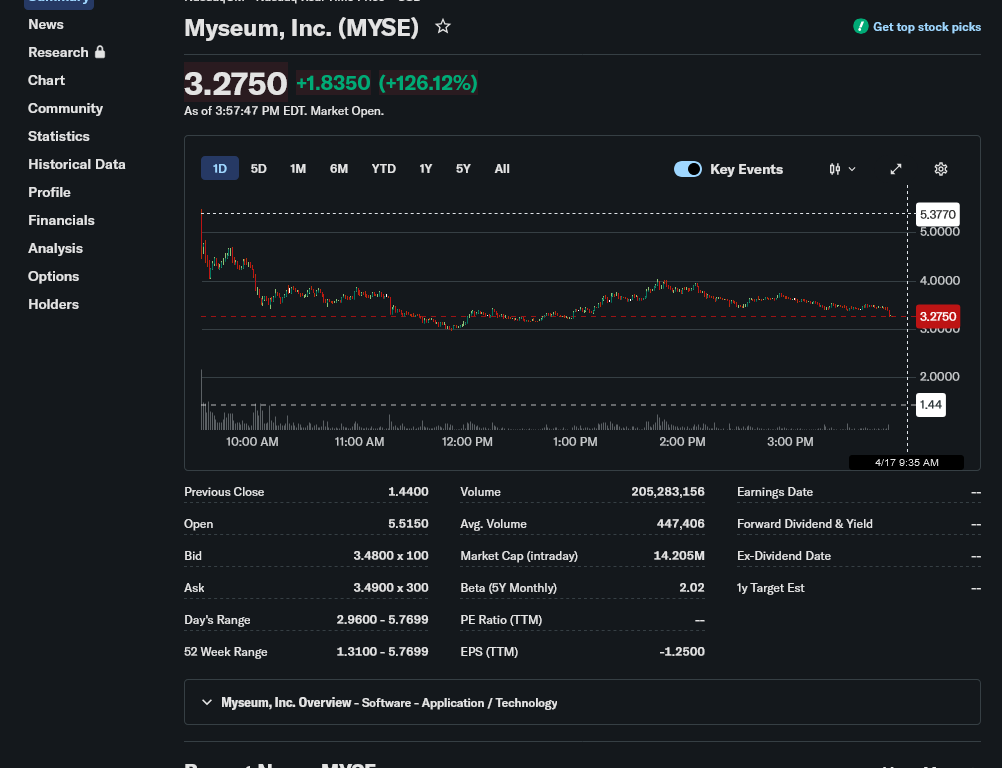This screenshot has width=1002, height=768.
Task: Go to the Analysis page
Action: click(x=56, y=249)
